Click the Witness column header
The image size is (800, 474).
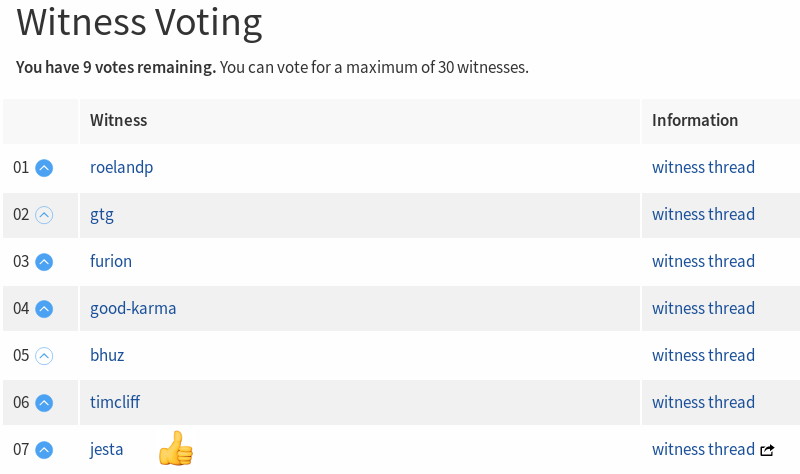click(118, 120)
